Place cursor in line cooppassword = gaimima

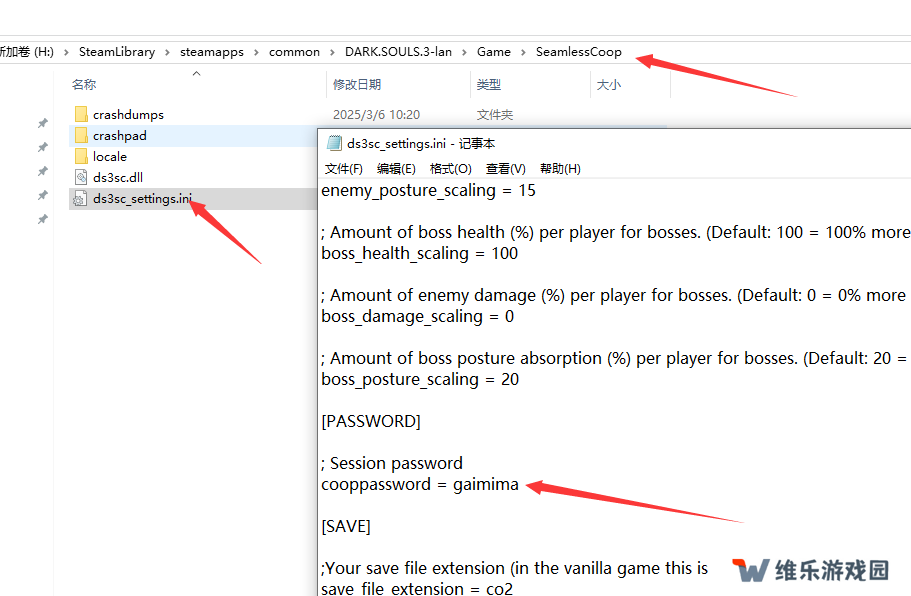419,484
